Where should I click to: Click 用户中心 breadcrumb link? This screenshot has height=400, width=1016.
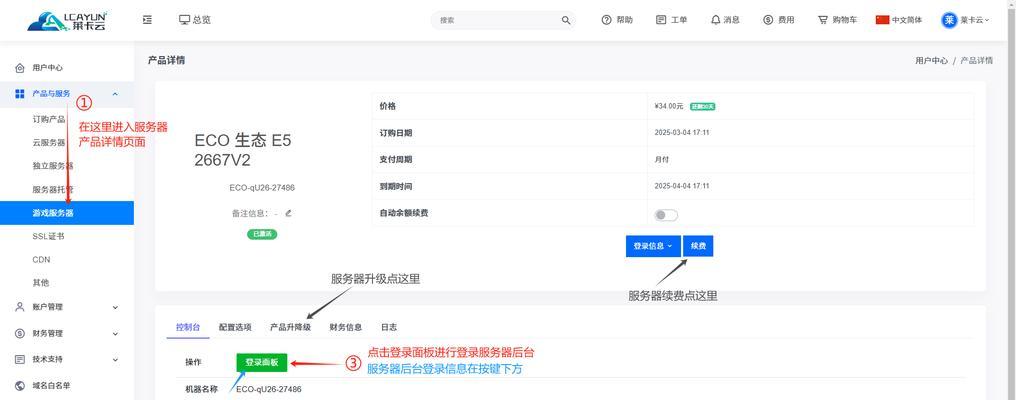931,60
